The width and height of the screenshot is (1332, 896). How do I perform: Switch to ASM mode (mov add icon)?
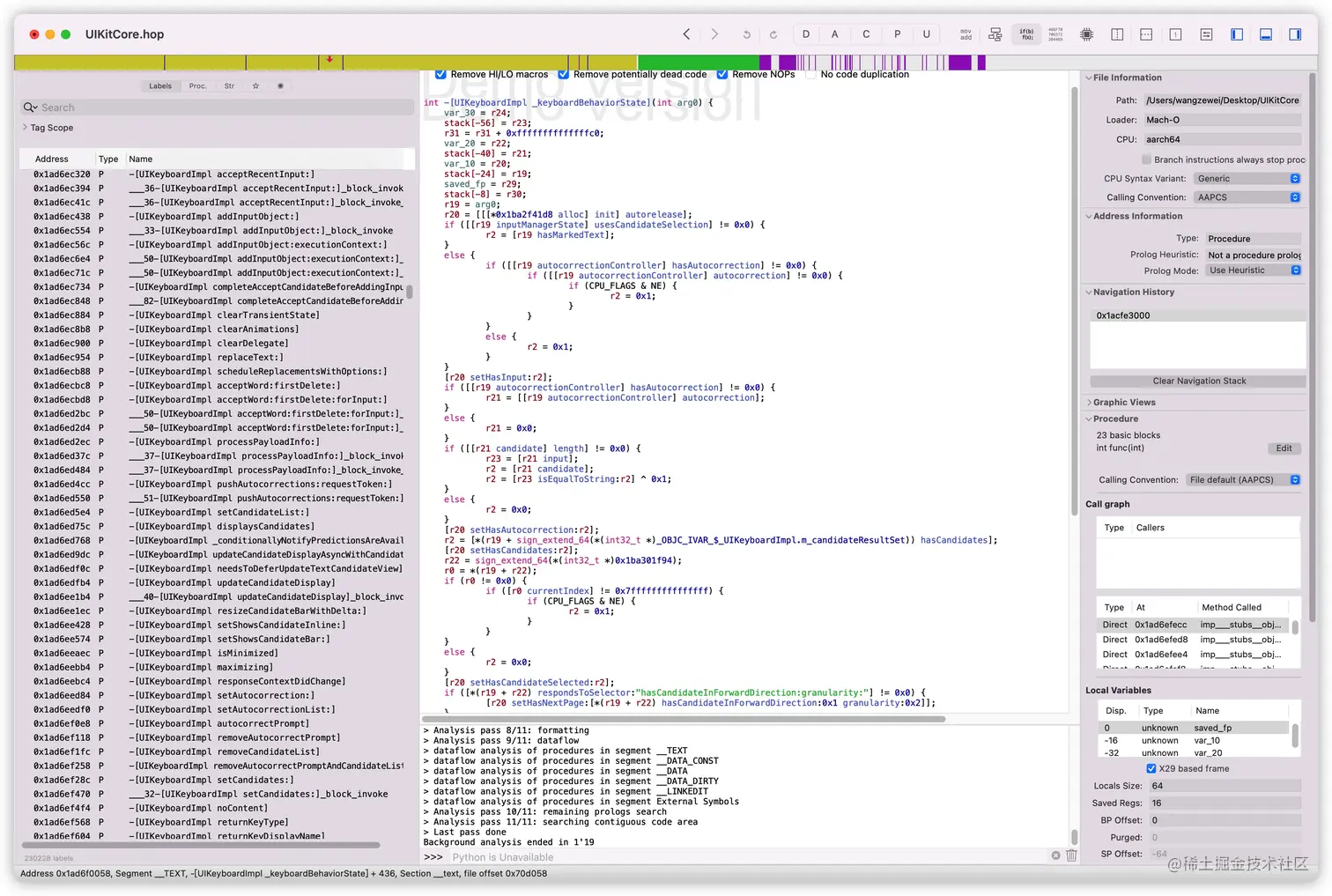point(966,34)
